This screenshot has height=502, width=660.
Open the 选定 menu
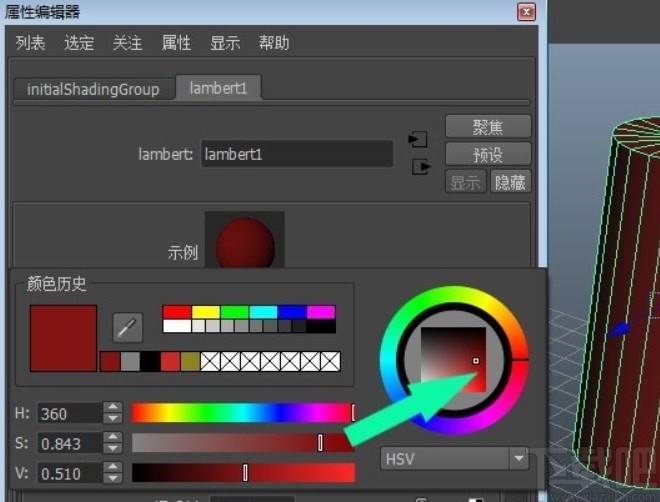coord(79,43)
